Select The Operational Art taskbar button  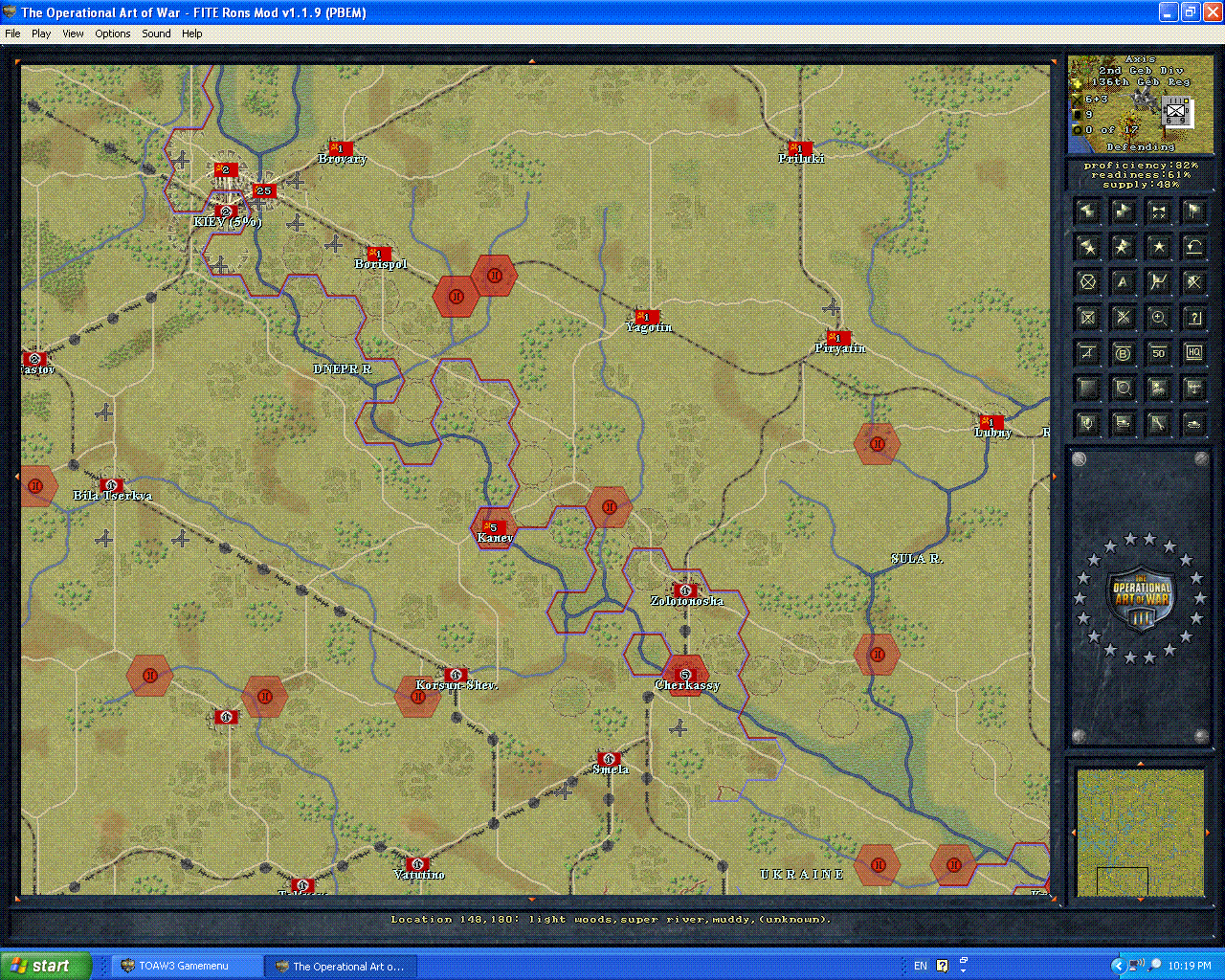pos(343,967)
